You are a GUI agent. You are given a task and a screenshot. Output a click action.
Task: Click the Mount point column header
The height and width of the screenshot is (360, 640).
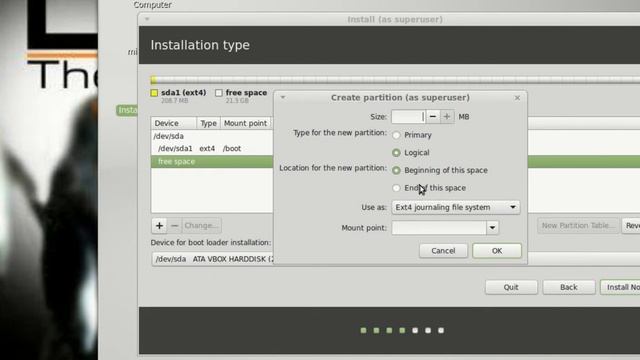[x=245, y=123]
